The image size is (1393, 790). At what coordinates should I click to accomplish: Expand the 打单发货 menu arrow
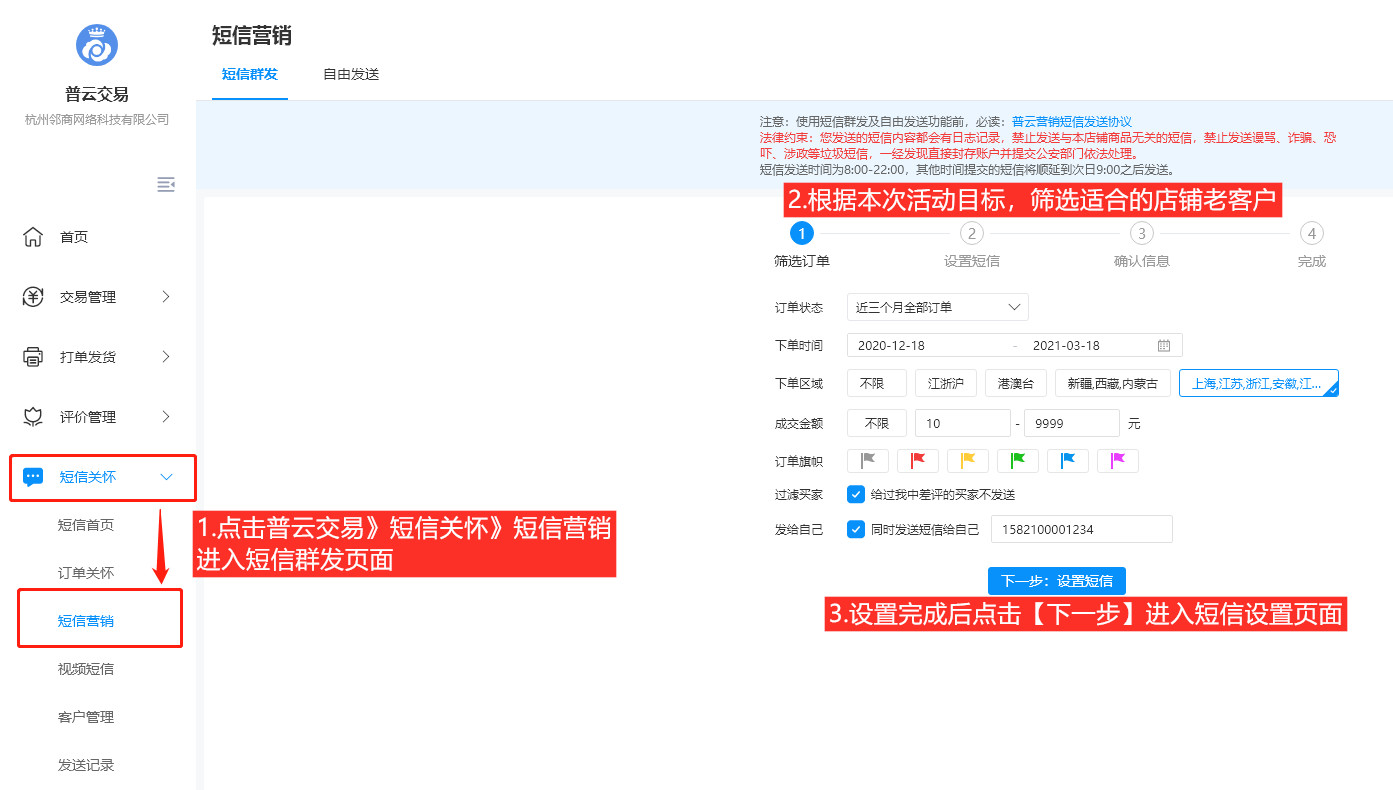pyautogui.click(x=166, y=357)
